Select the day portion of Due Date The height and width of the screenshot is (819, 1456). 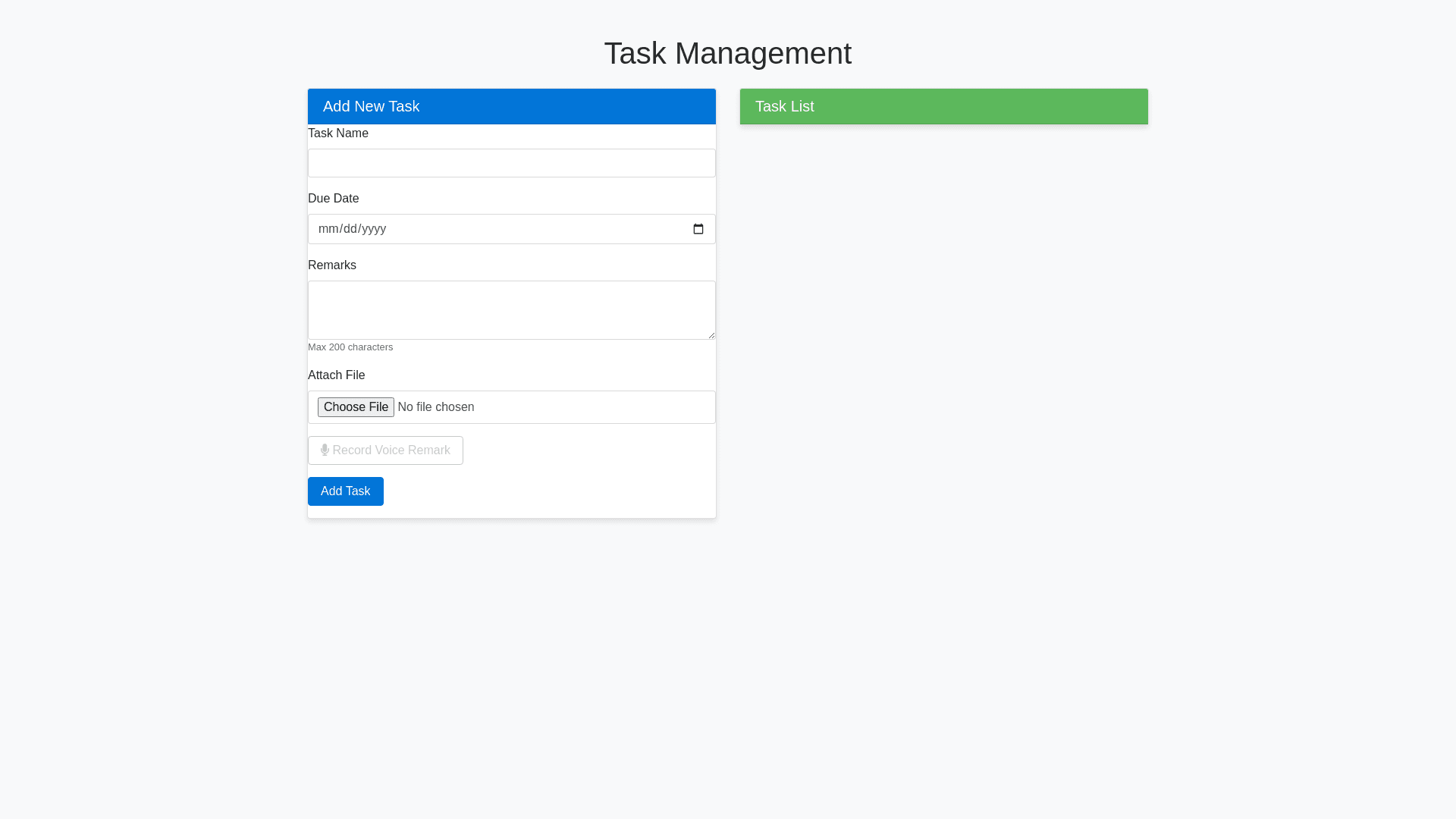click(x=350, y=229)
